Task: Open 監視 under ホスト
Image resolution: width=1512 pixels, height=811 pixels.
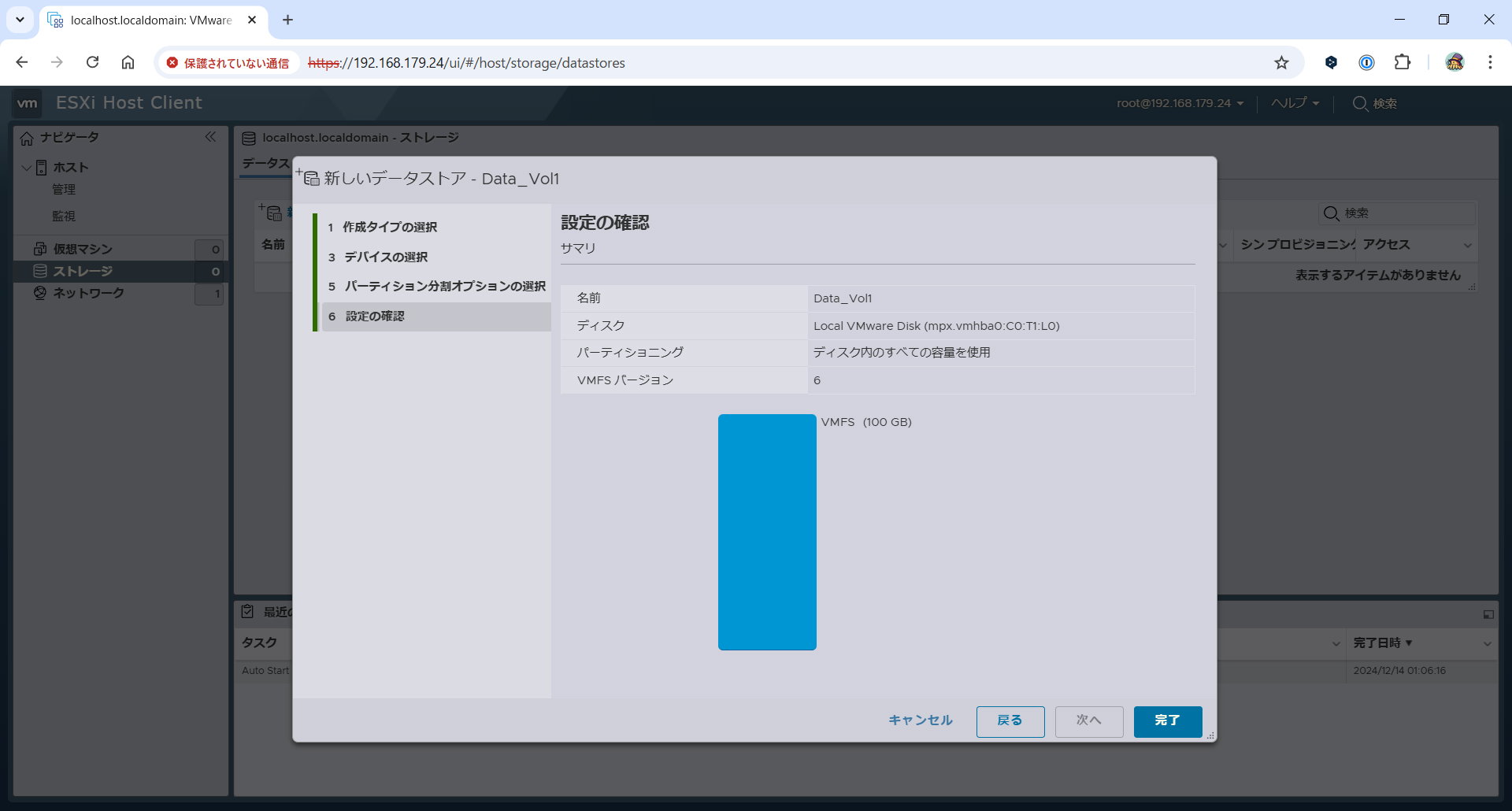Action: tap(64, 216)
